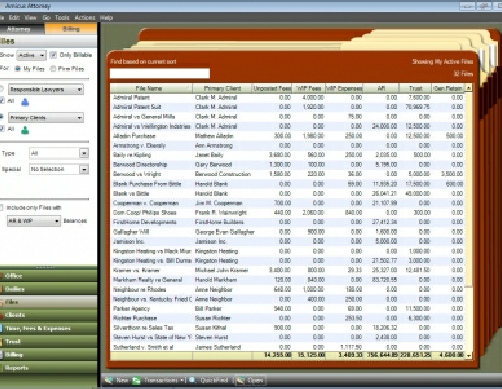
Task: Click the green Transactions icon
Action: [136, 380]
